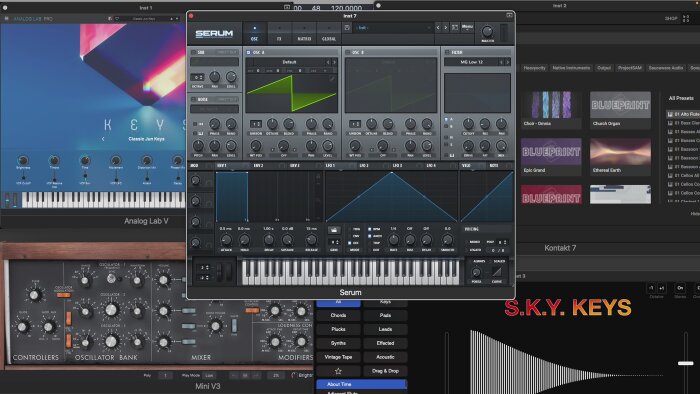Click the OSC A WT POS knob
The width and height of the screenshot is (700, 394).
(x=256, y=145)
